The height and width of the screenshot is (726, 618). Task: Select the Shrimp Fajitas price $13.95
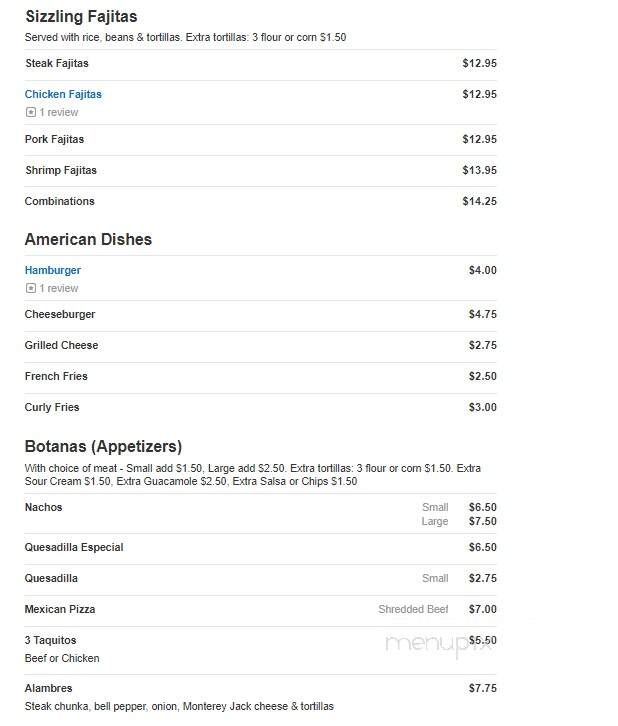[x=480, y=170]
